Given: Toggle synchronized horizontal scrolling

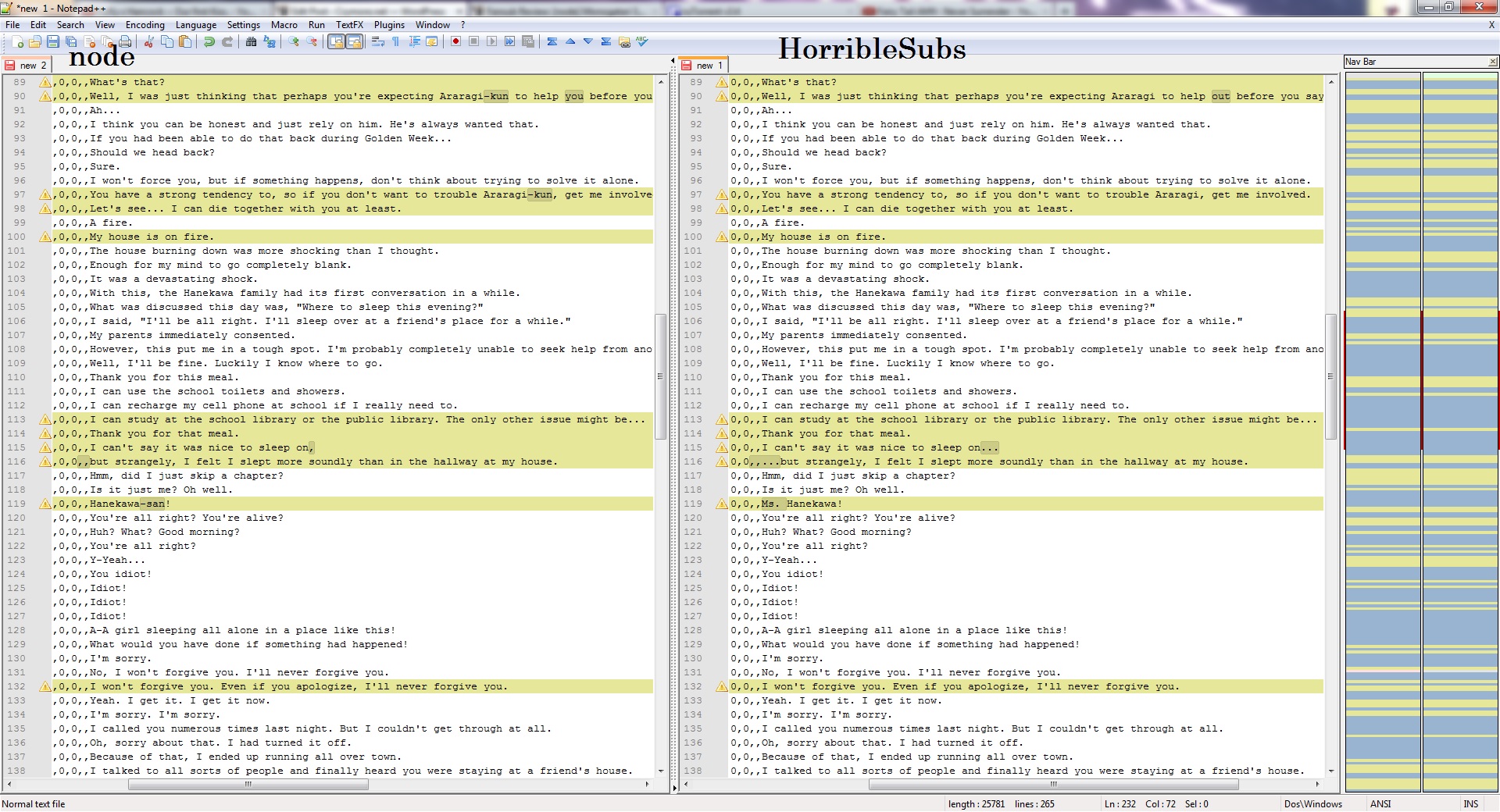Looking at the screenshot, I should click(354, 41).
